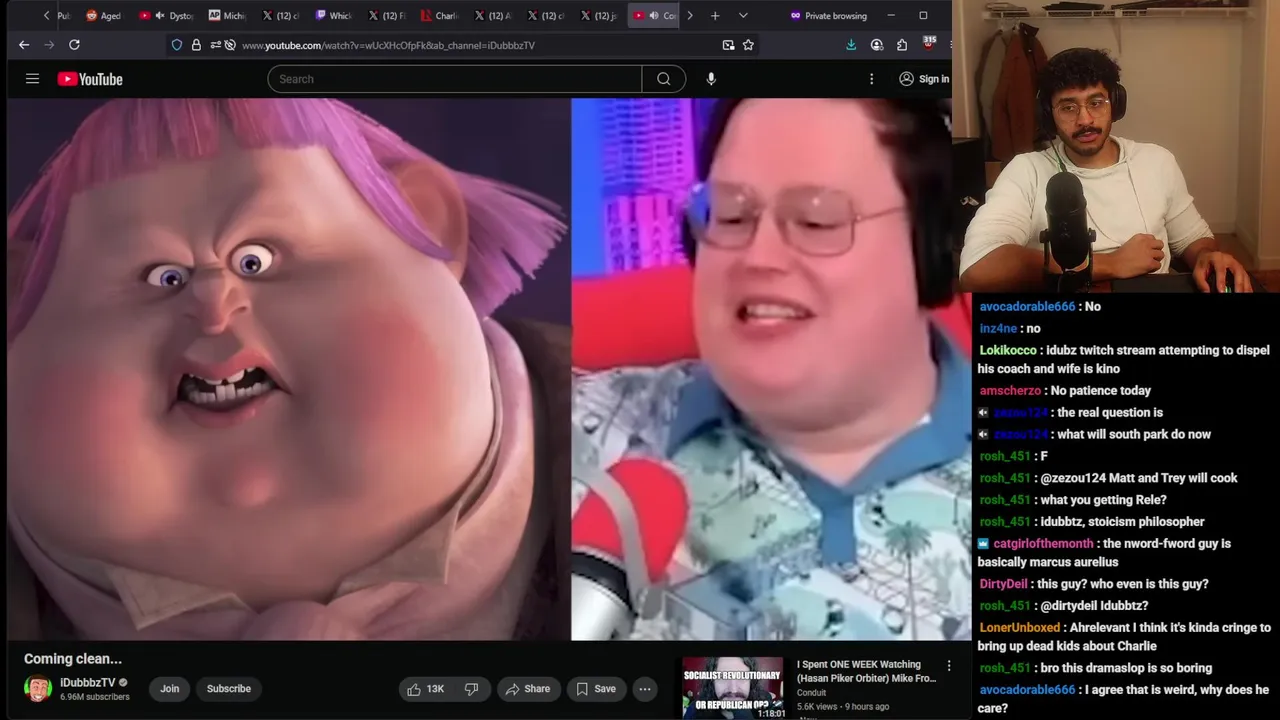The height and width of the screenshot is (720, 1280).
Task: Click chat username amscherzo
Action: pos(1010,391)
